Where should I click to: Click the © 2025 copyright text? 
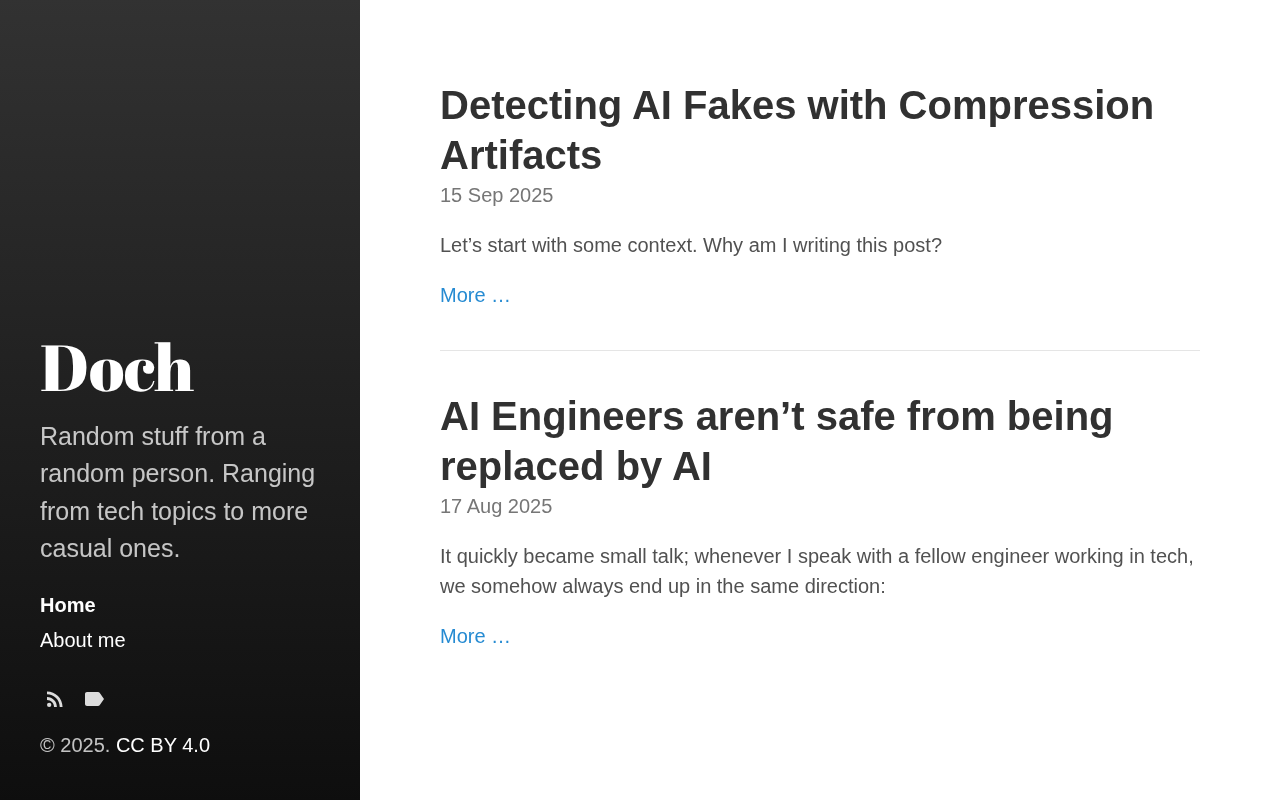point(74,745)
